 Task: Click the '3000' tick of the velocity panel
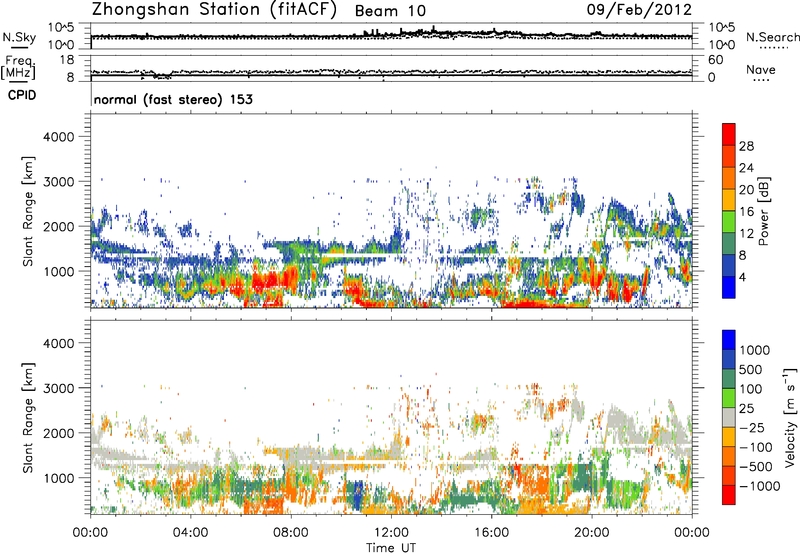[59, 388]
